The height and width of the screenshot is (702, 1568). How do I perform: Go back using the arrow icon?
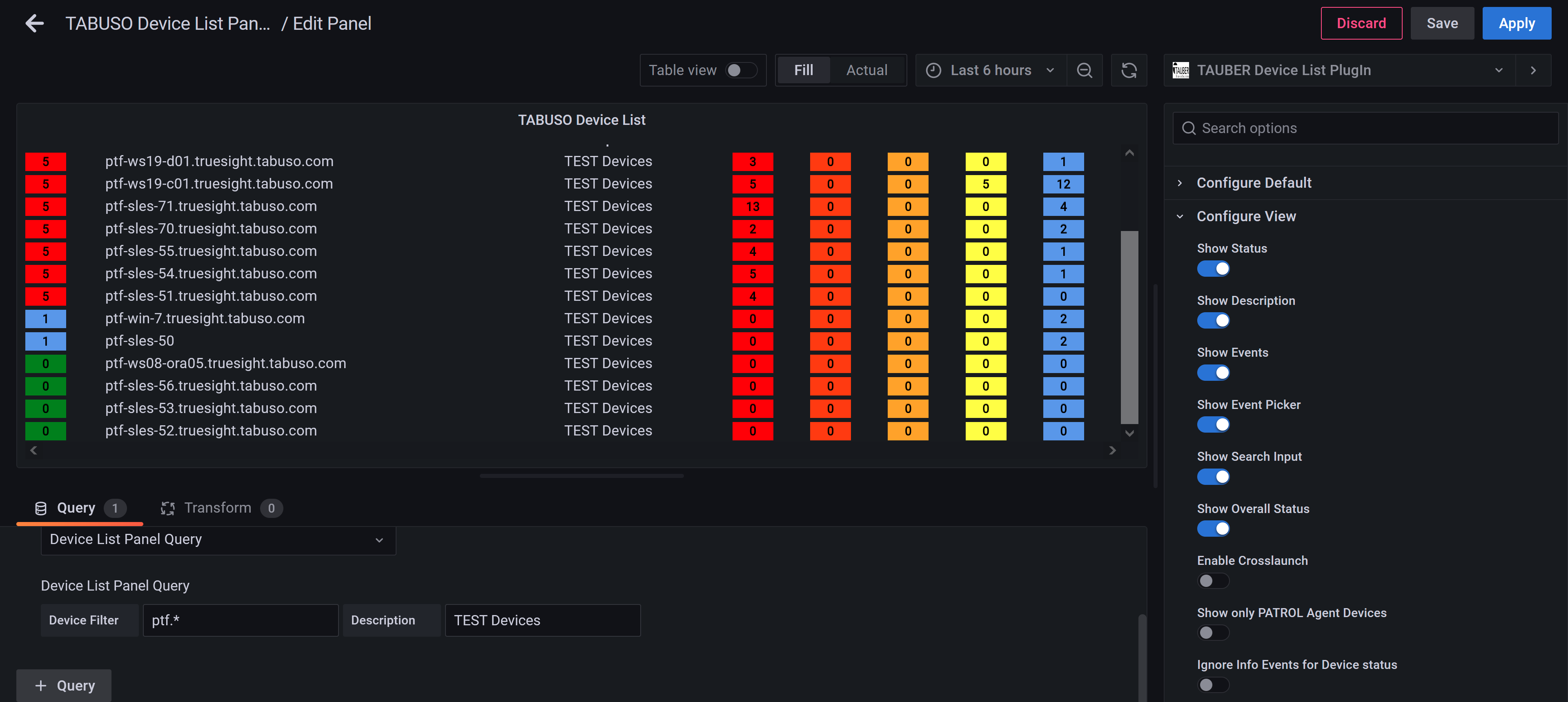(x=35, y=24)
